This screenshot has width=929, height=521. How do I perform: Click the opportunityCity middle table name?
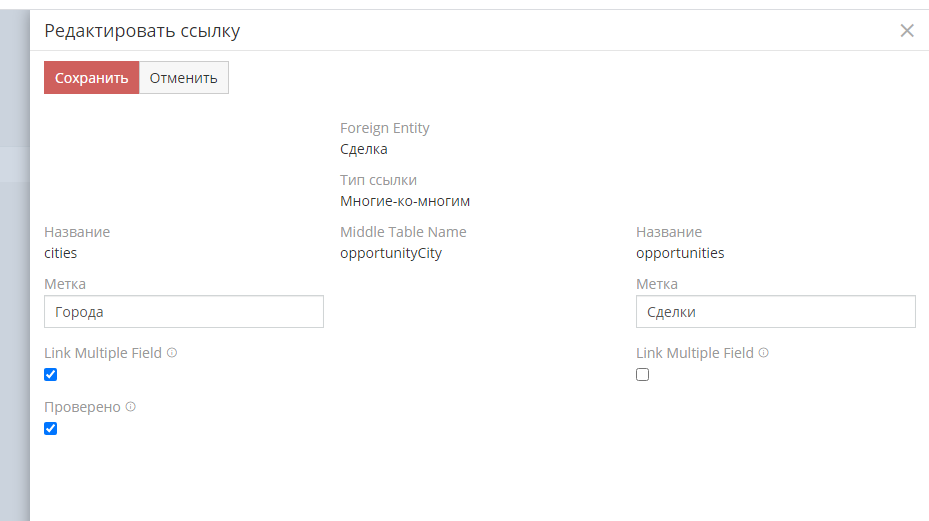pos(391,253)
